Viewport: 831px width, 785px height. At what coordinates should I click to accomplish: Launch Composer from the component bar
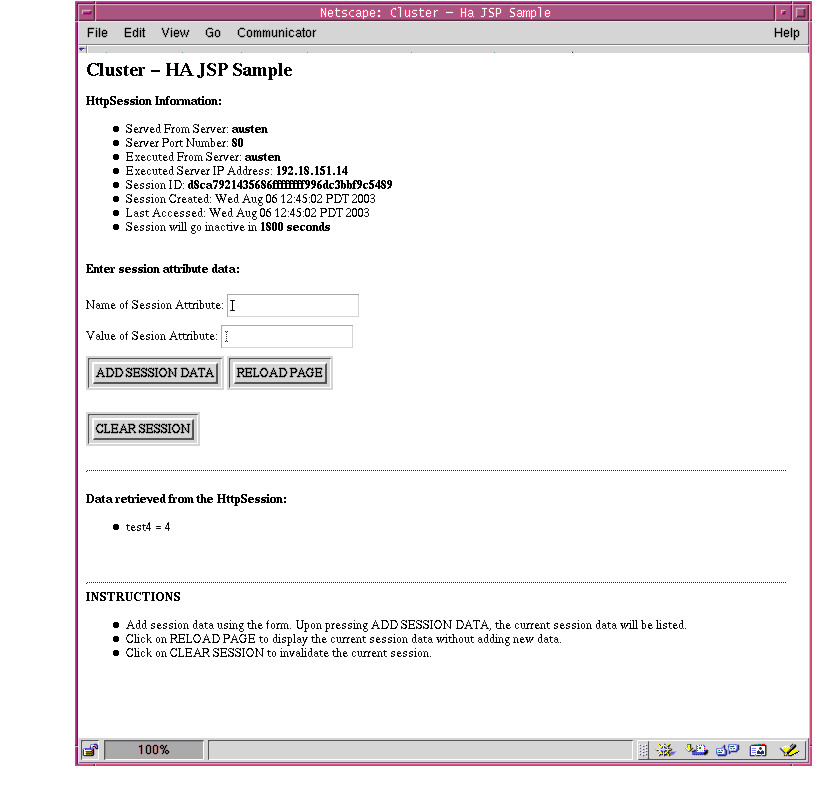click(789, 750)
